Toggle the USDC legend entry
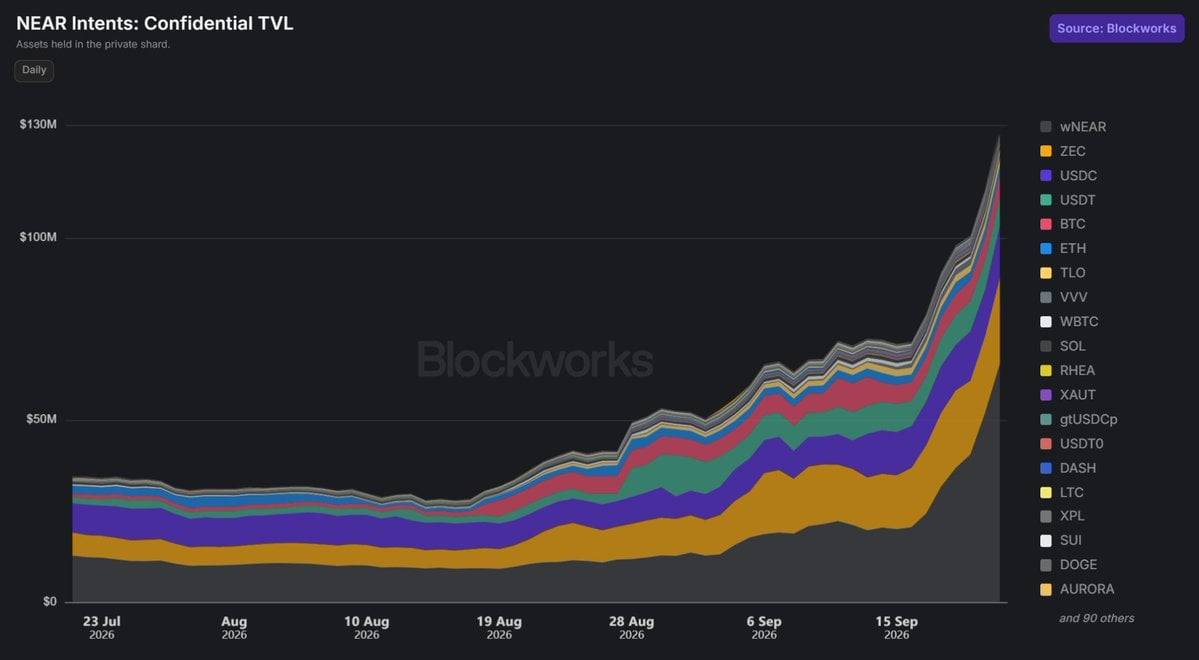The height and width of the screenshot is (660, 1199). (x=1068, y=176)
